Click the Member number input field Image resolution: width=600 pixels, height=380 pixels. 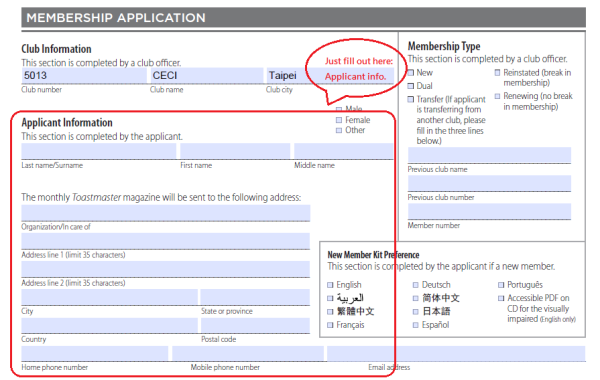click(489, 211)
